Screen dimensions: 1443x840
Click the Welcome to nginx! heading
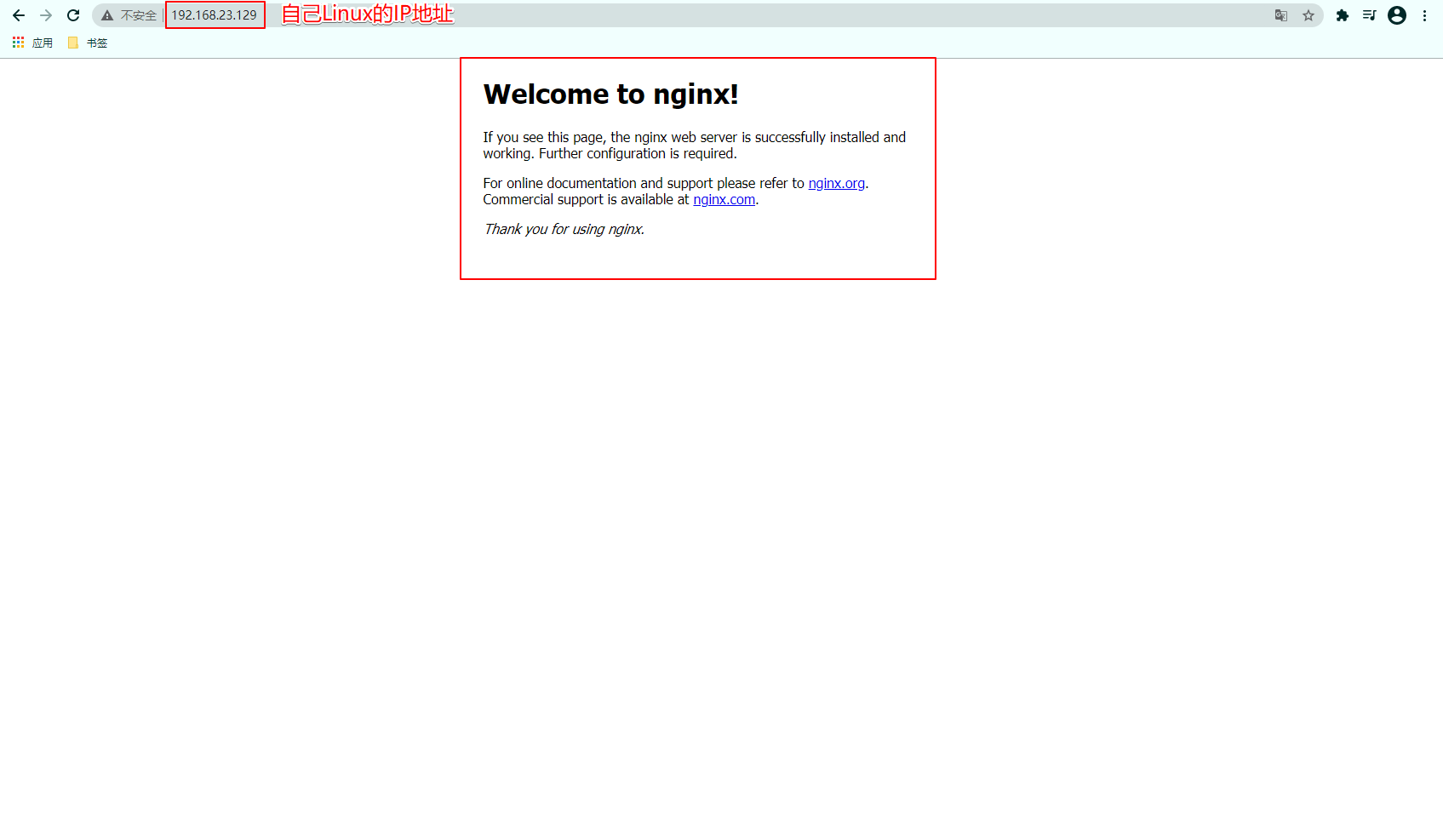611,94
